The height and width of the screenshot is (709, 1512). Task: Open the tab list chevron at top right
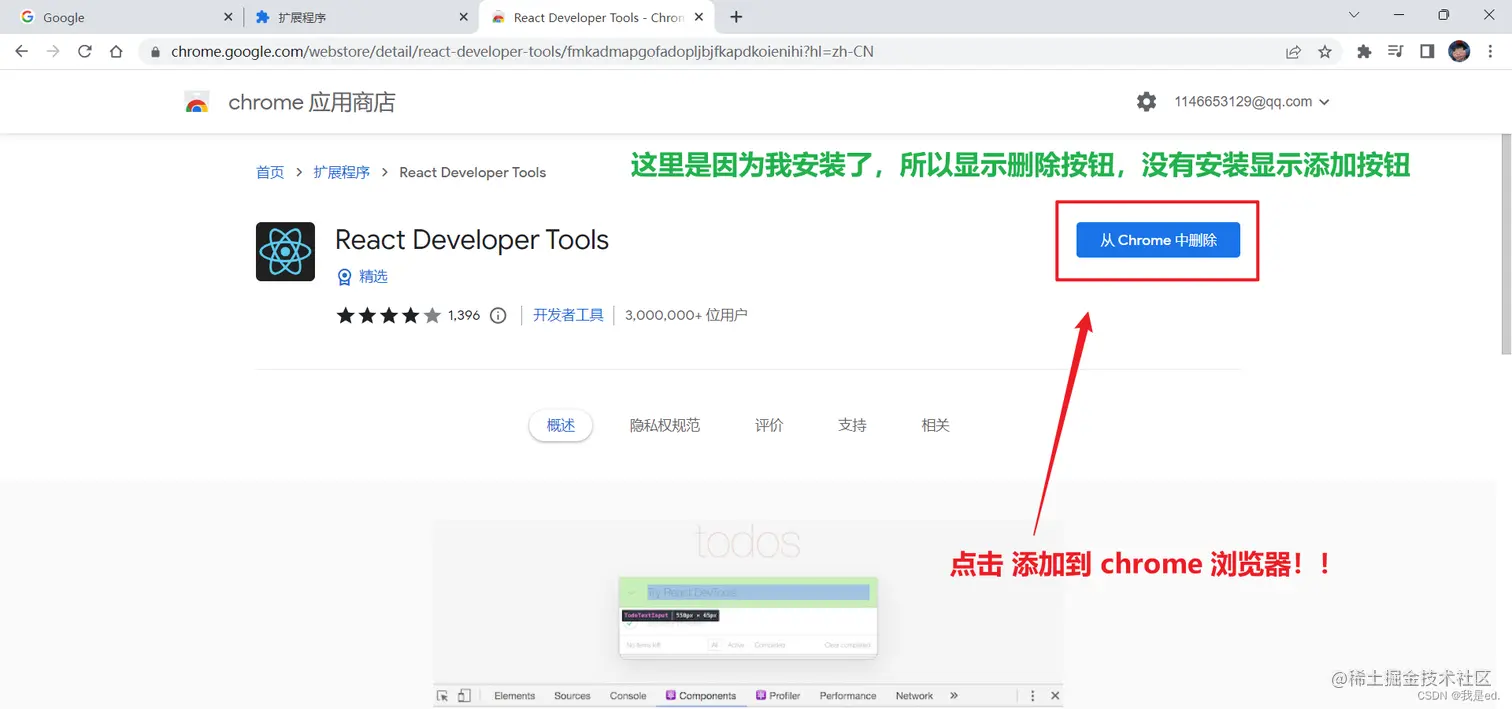[x=1354, y=16]
